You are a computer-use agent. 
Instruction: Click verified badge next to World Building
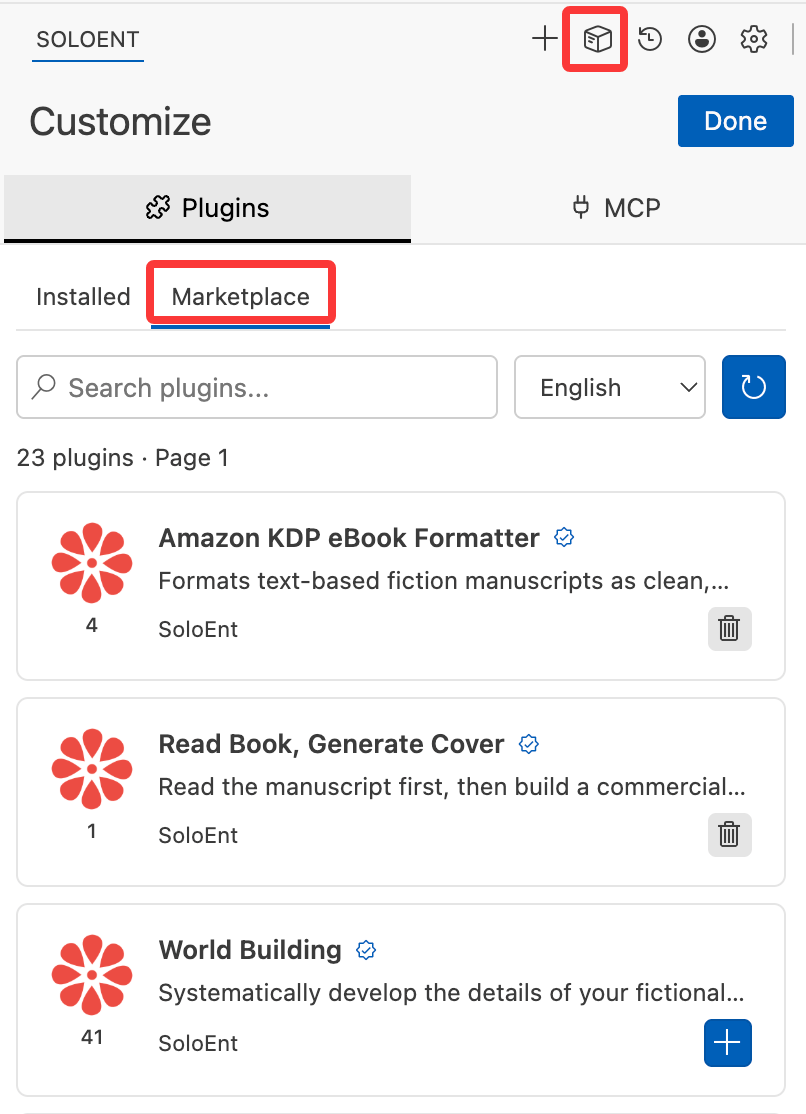(x=366, y=950)
